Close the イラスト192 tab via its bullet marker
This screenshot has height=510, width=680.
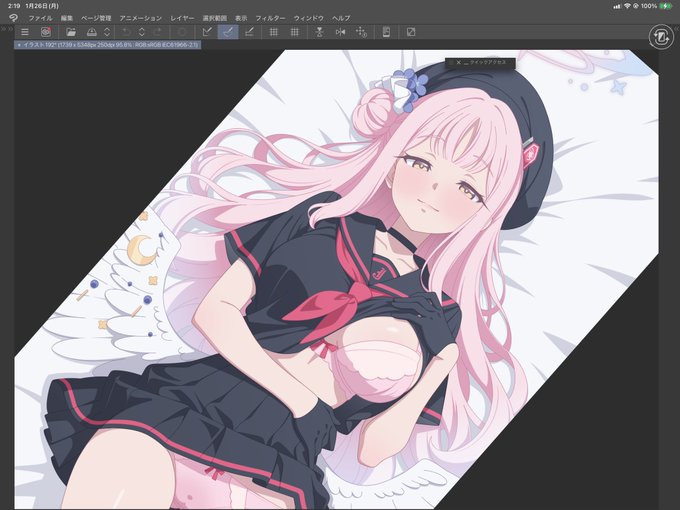pos(19,45)
